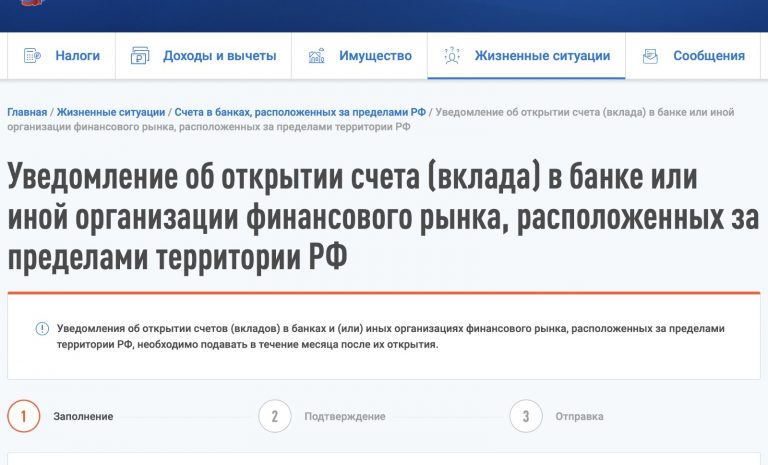Click the Имущество house icon
768x465 pixels.
pyautogui.click(x=316, y=56)
